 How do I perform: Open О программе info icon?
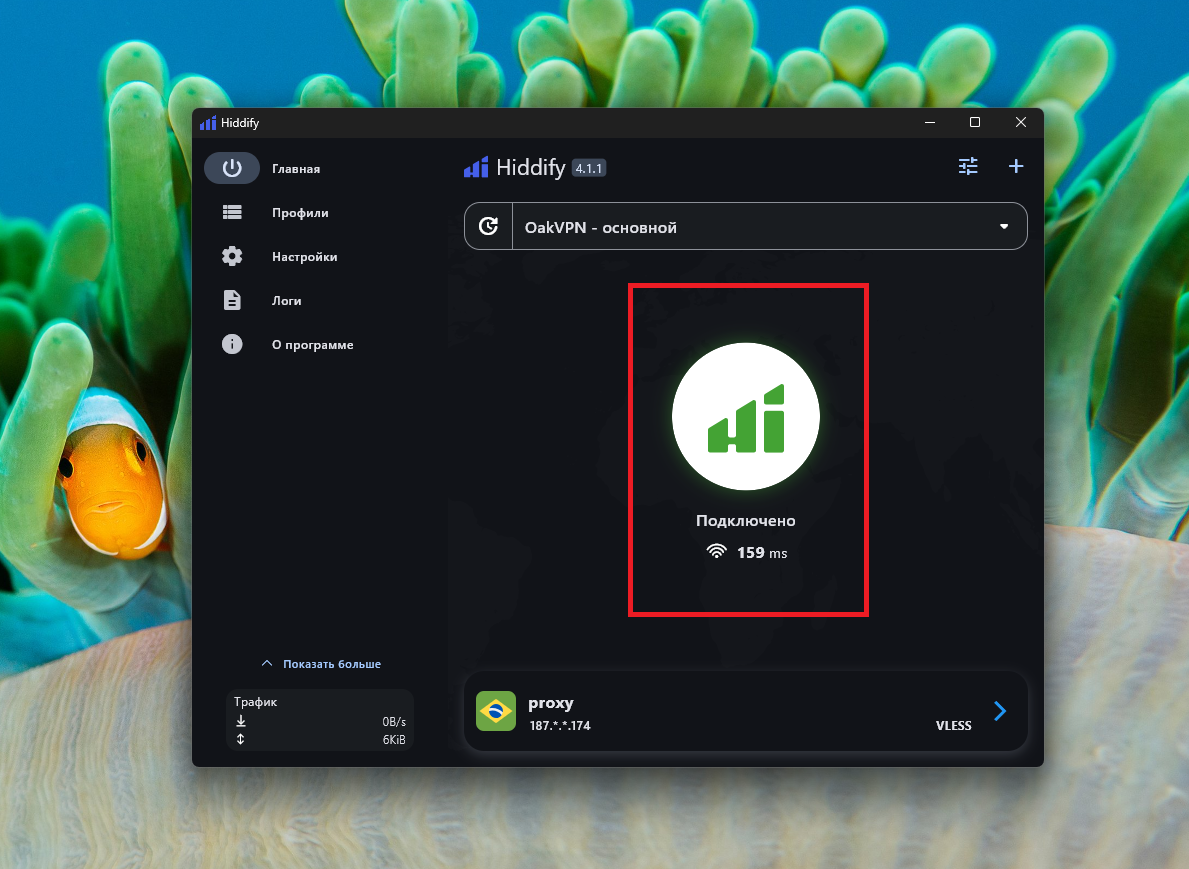232,344
